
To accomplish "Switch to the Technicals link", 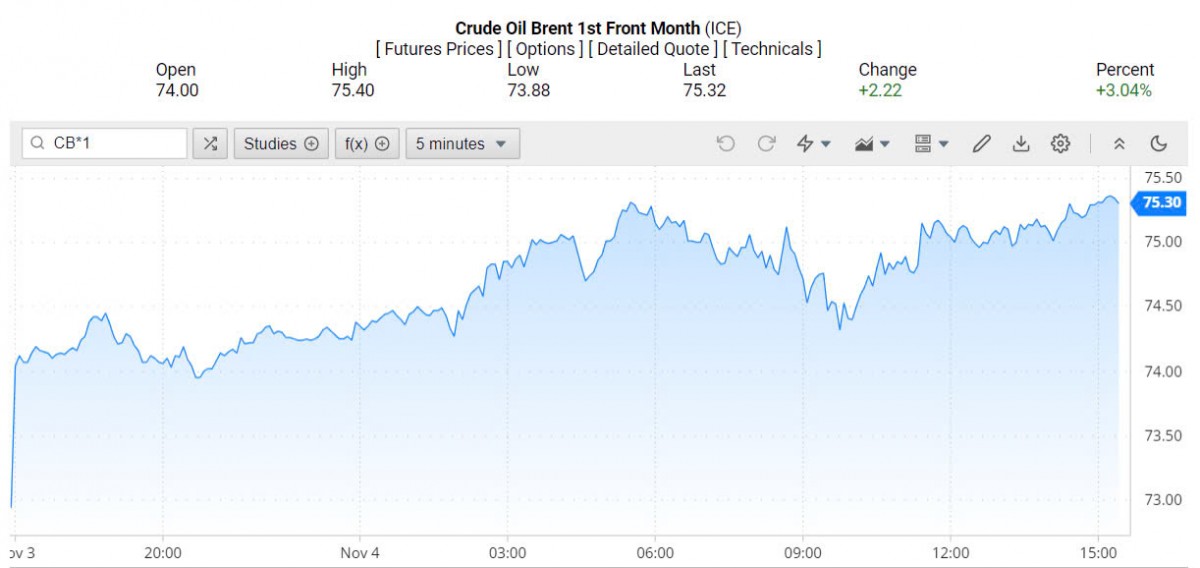I will pos(771,48).
